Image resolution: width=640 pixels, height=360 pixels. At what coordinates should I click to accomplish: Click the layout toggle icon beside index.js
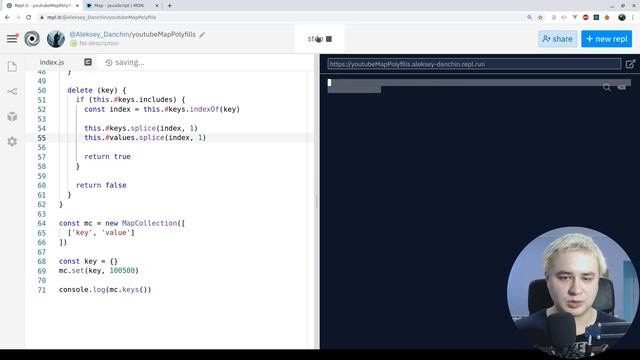(x=88, y=62)
